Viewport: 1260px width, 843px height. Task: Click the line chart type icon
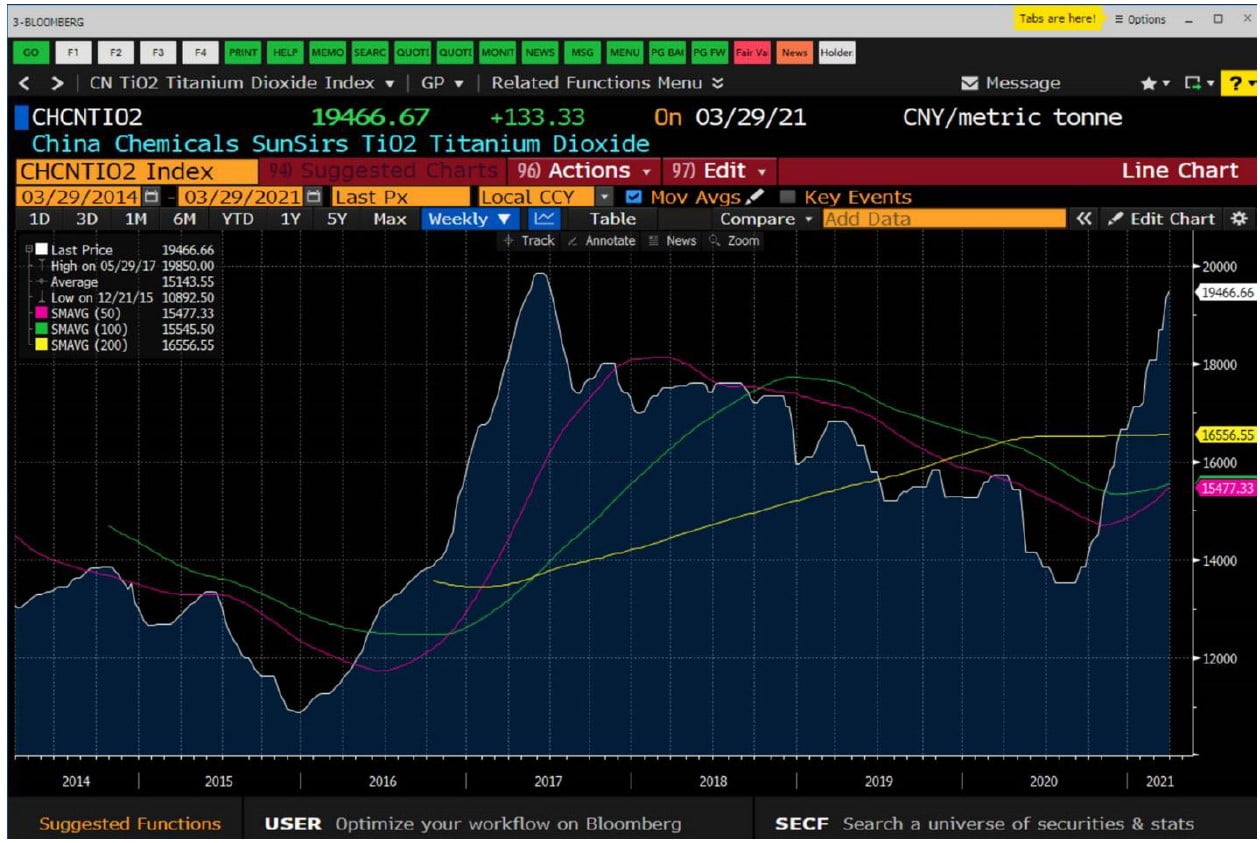[x=544, y=219]
